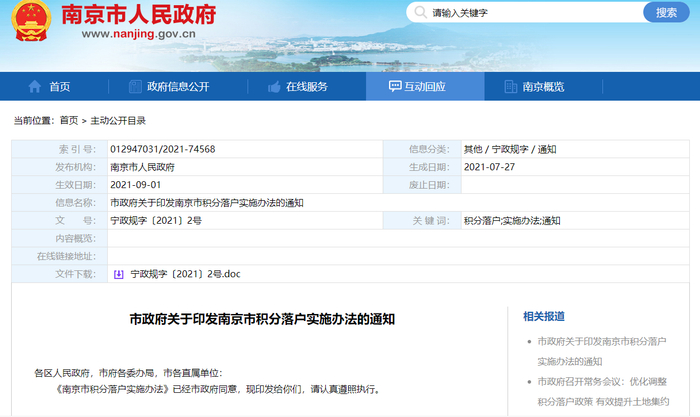Click the 索引号 label cell

[x=59, y=149]
